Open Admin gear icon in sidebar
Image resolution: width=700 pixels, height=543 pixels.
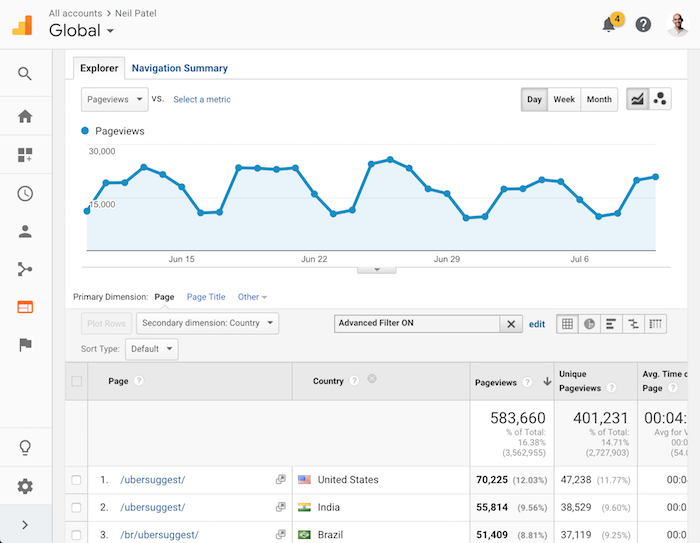(25, 486)
